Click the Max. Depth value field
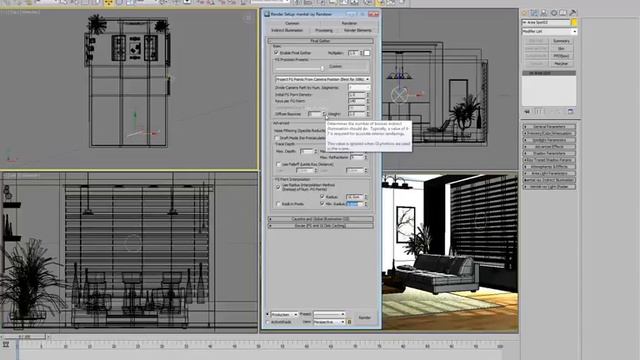 (307, 151)
